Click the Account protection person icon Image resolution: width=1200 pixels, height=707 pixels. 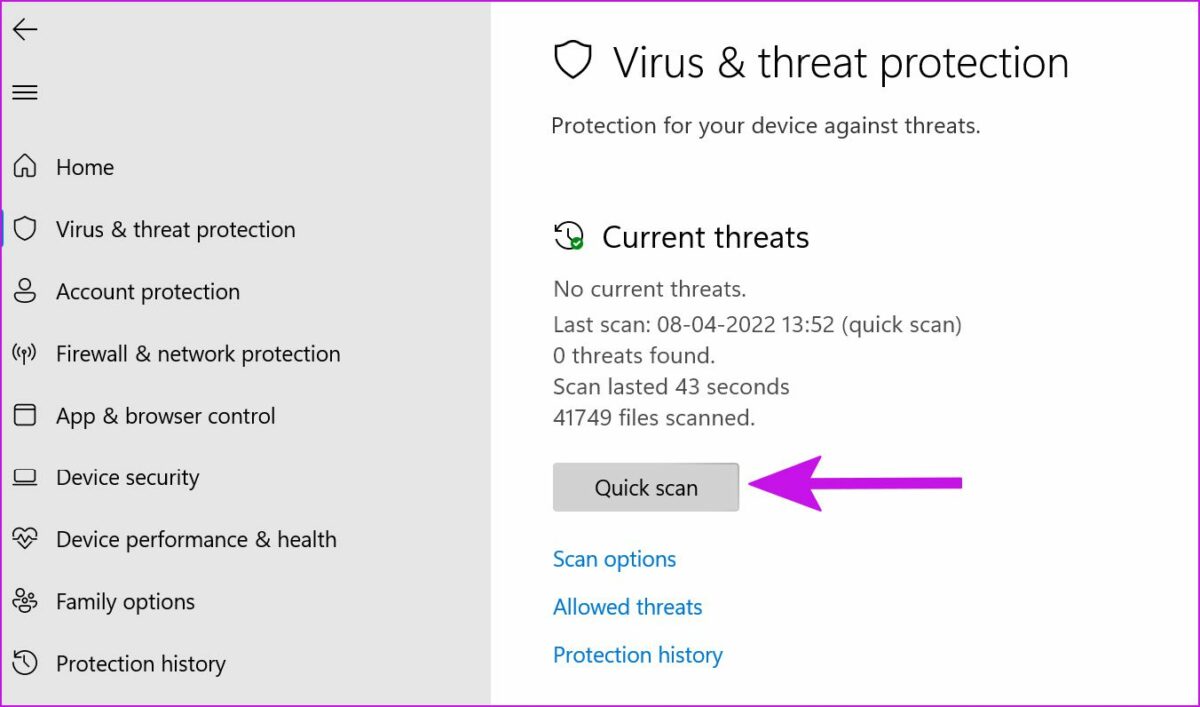point(25,291)
